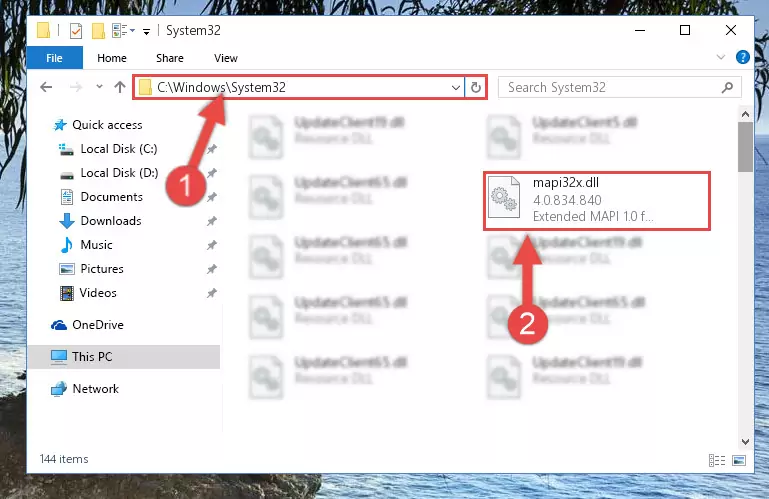Open the blue Help question mark icon

[x=743, y=57]
